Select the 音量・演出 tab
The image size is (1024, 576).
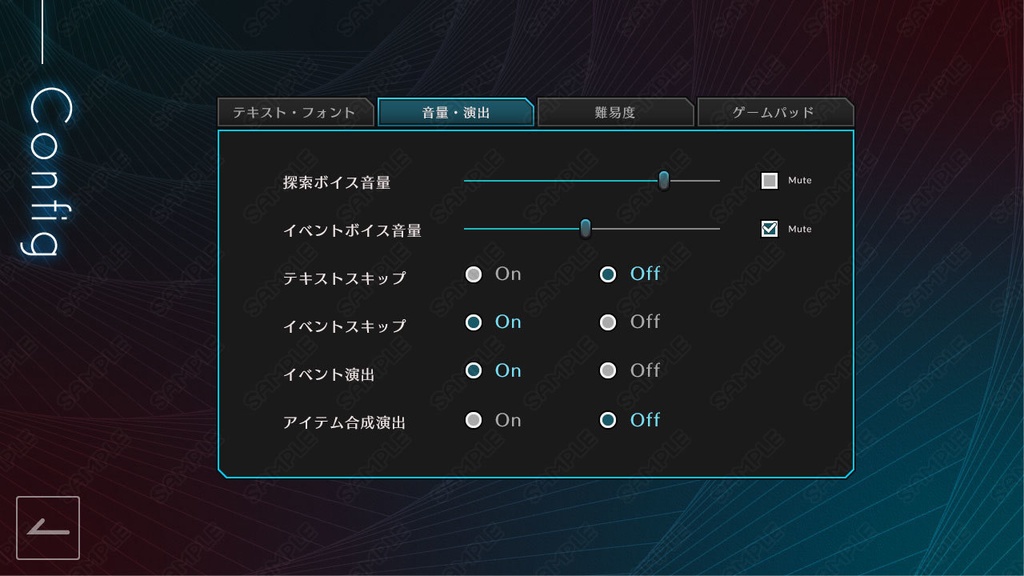(456, 112)
